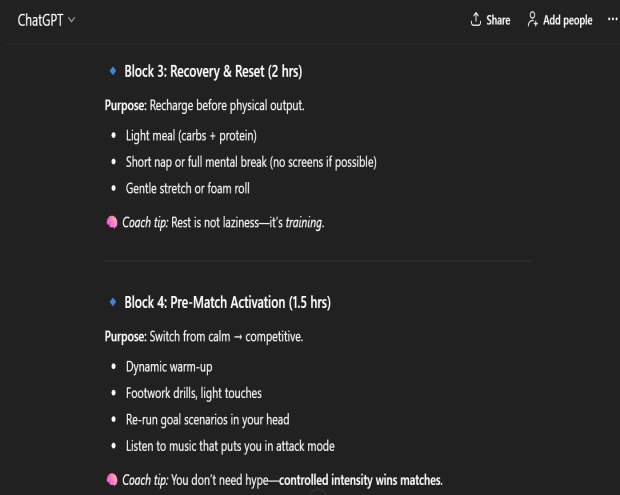The width and height of the screenshot is (620, 495).
Task: Click the bold controlled intensity wins matches text
Action: point(359,480)
